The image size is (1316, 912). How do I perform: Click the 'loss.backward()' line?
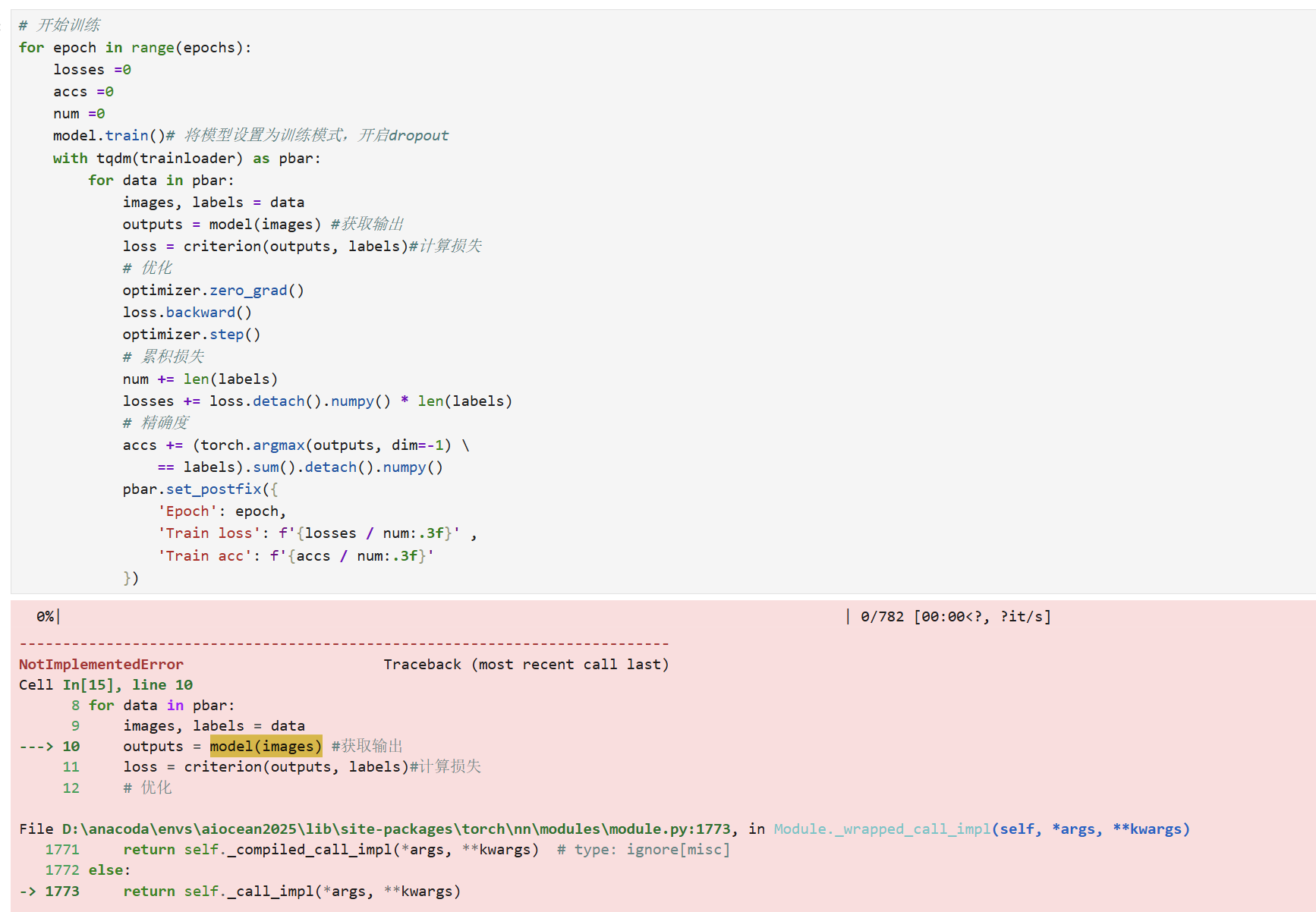[x=187, y=313]
